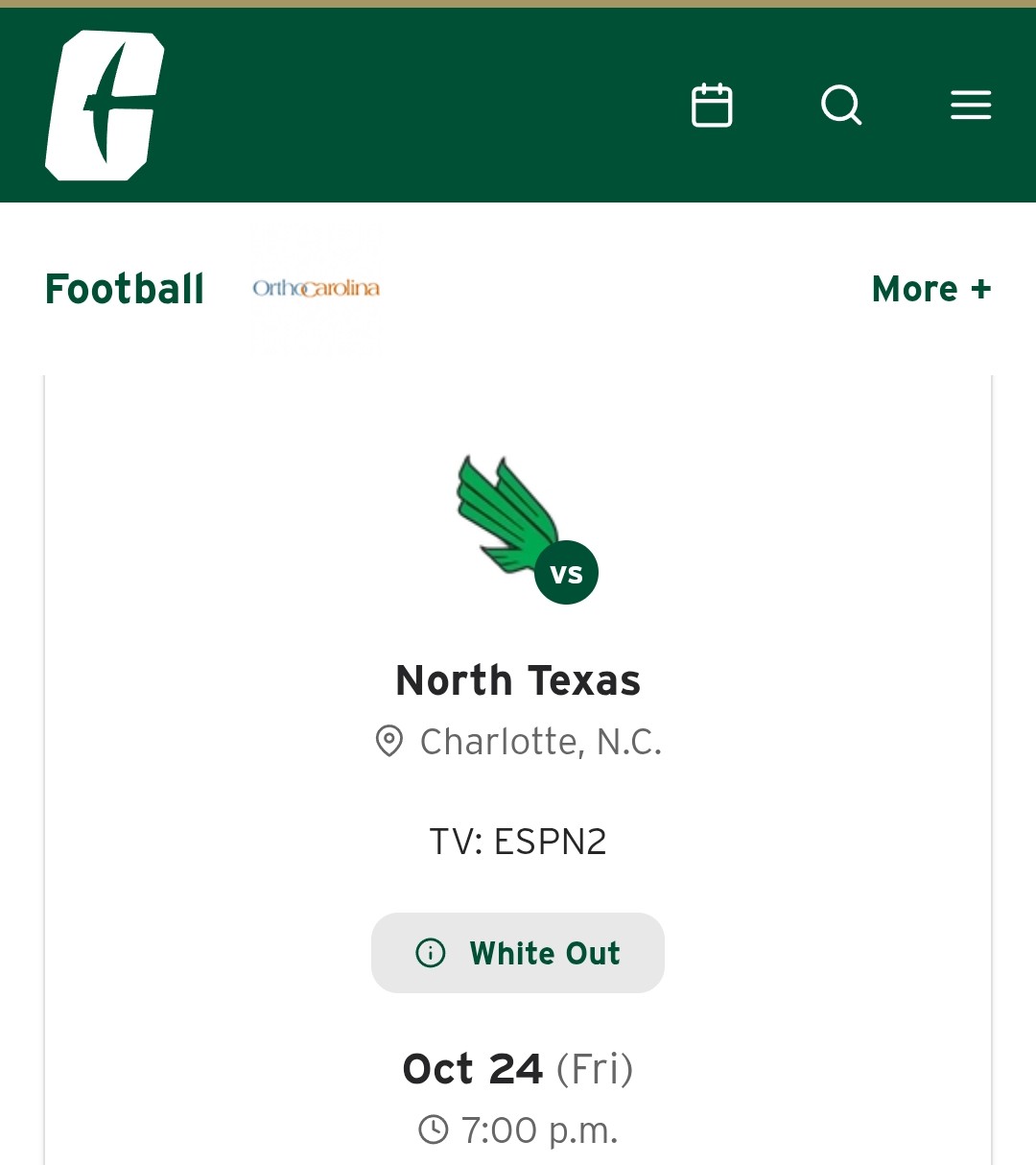Click the clock icon beside game time

pos(434,1129)
